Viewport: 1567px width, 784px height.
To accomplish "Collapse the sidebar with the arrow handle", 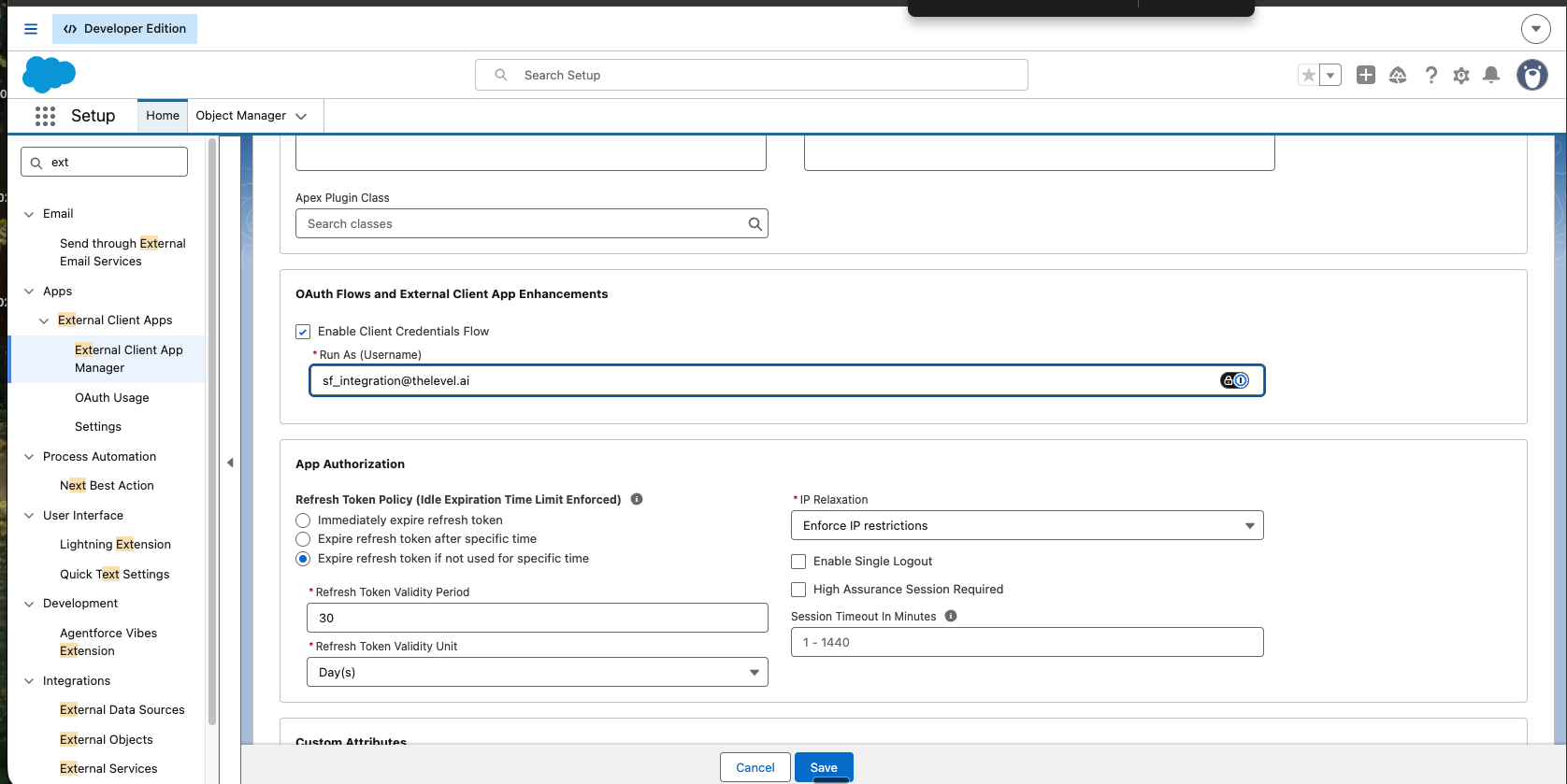I will click(230, 463).
